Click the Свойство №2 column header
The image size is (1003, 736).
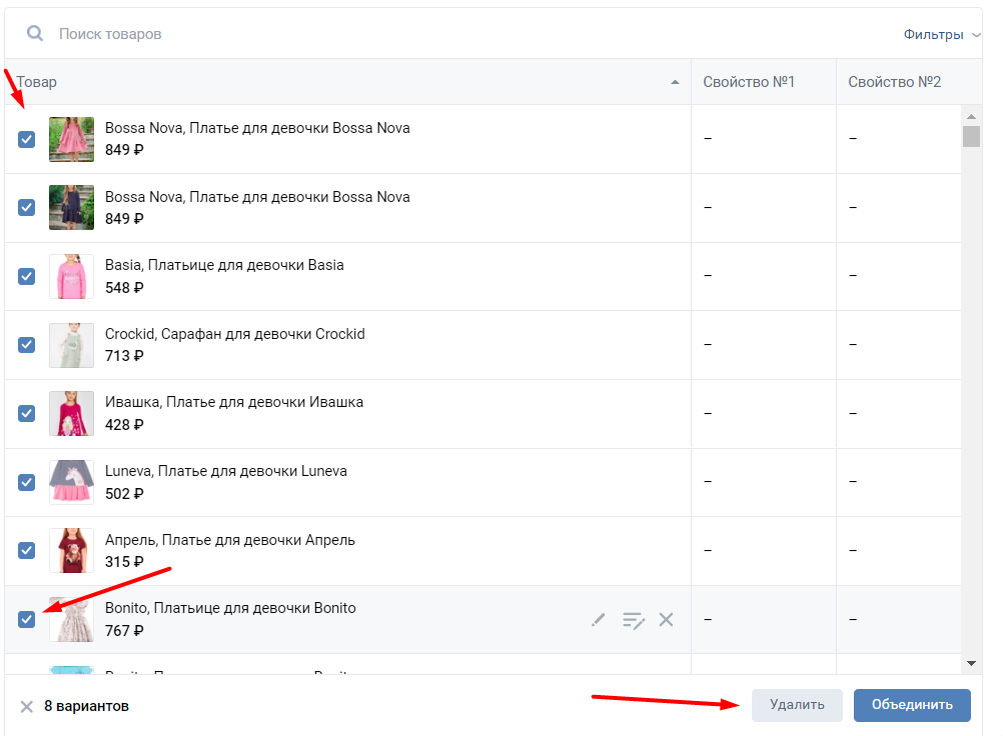coord(895,82)
